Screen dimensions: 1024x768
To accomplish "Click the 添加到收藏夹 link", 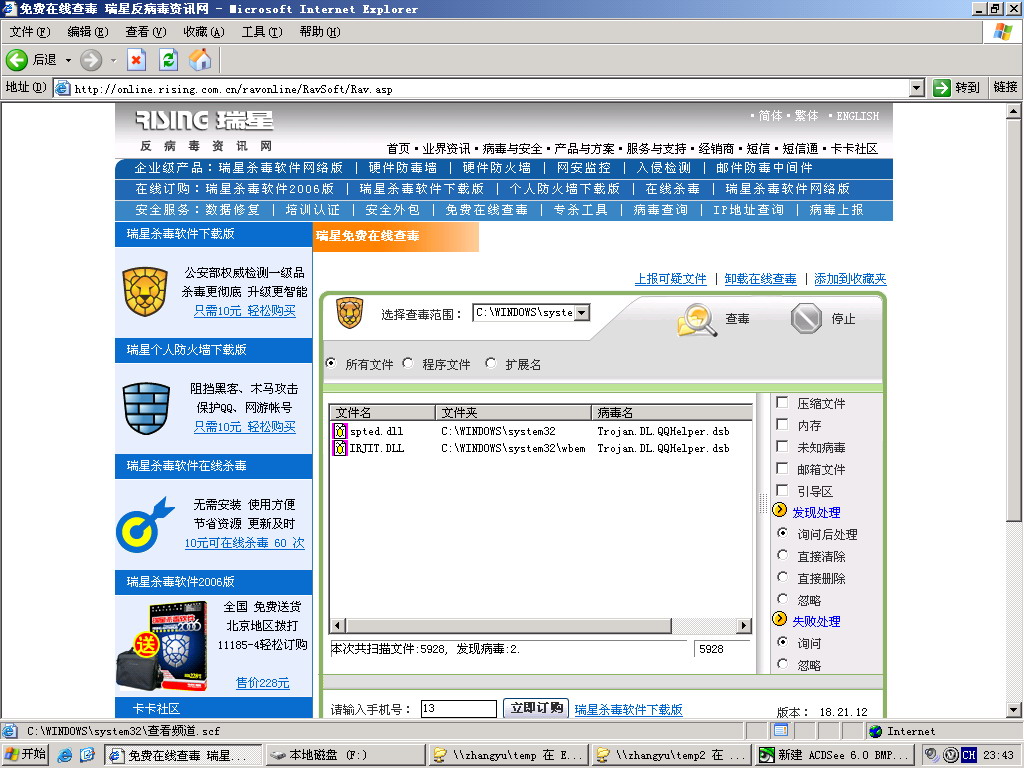I will tap(850, 279).
